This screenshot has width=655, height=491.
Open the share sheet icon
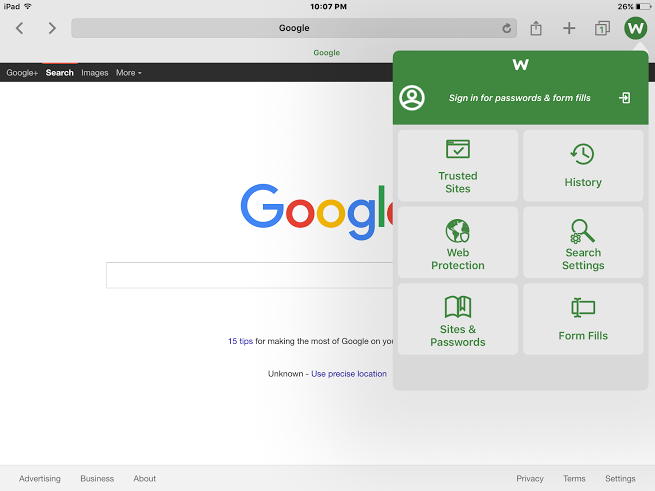[536, 28]
